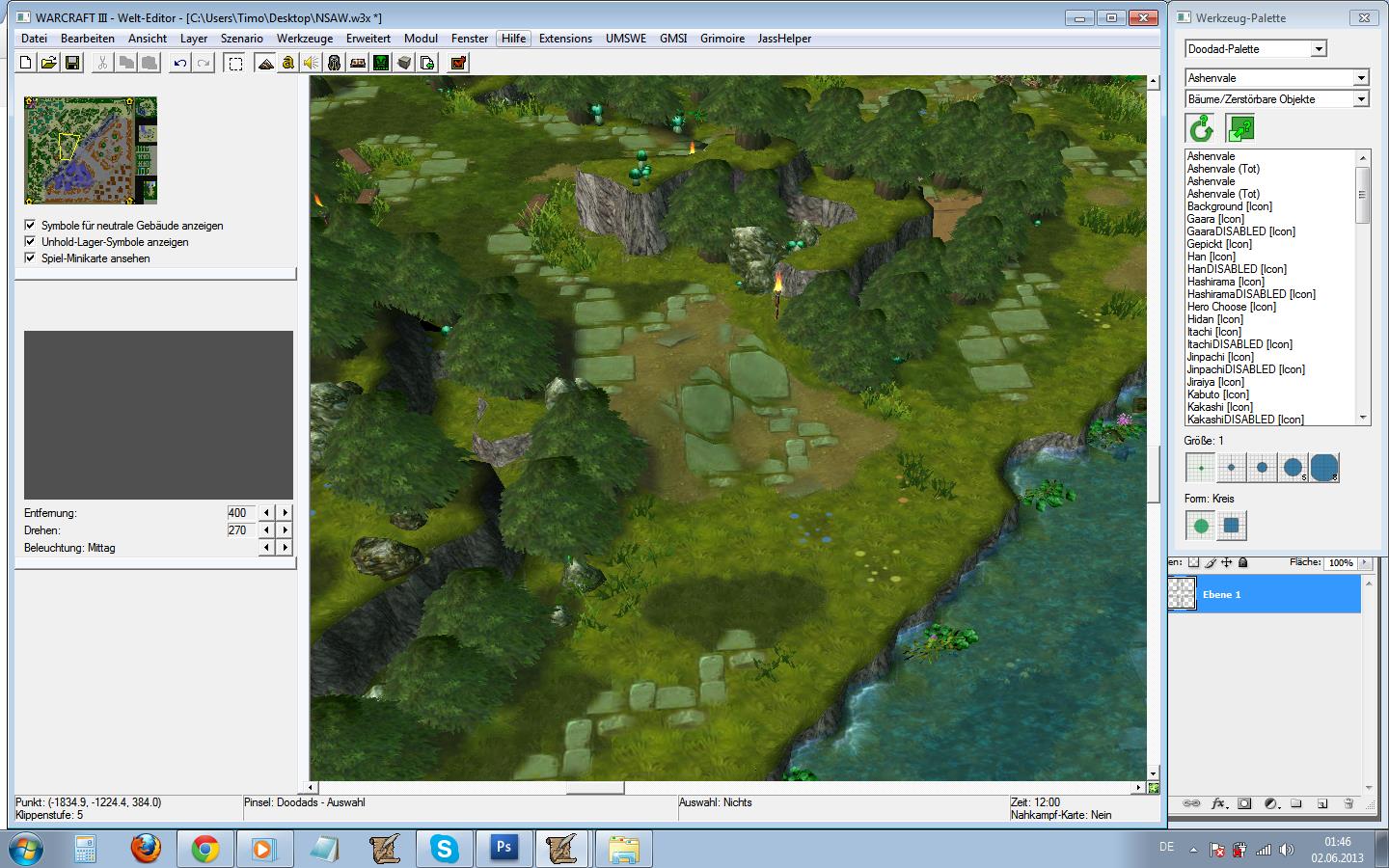Screen dimensions: 1389x868
Task: Choose the circle (Kreis) brush shape
Action: click(1201, 526)
